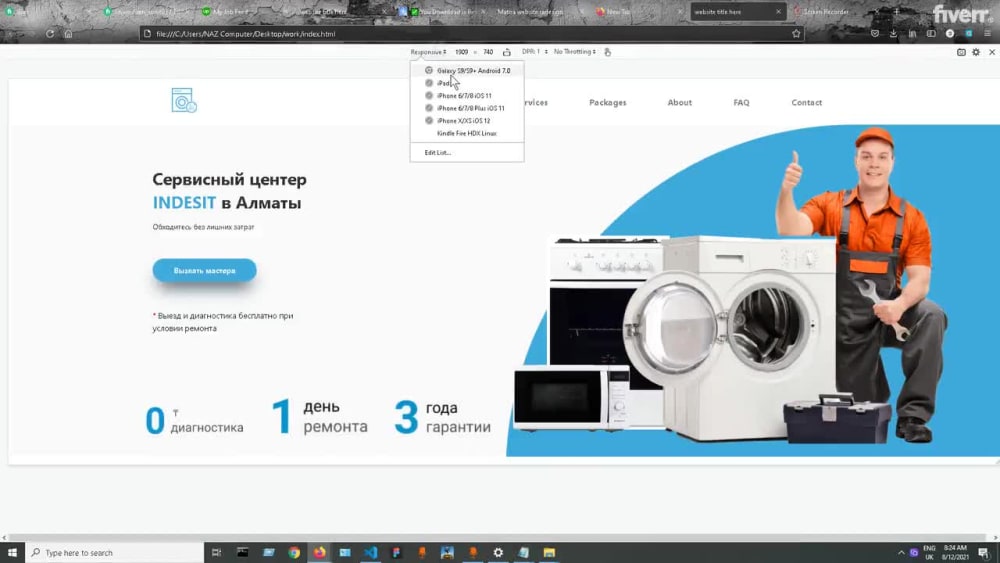The height and width of the screenshot is (563, 1000).
Task: Open Figma from the taskbar
Action: pos(396,552)
